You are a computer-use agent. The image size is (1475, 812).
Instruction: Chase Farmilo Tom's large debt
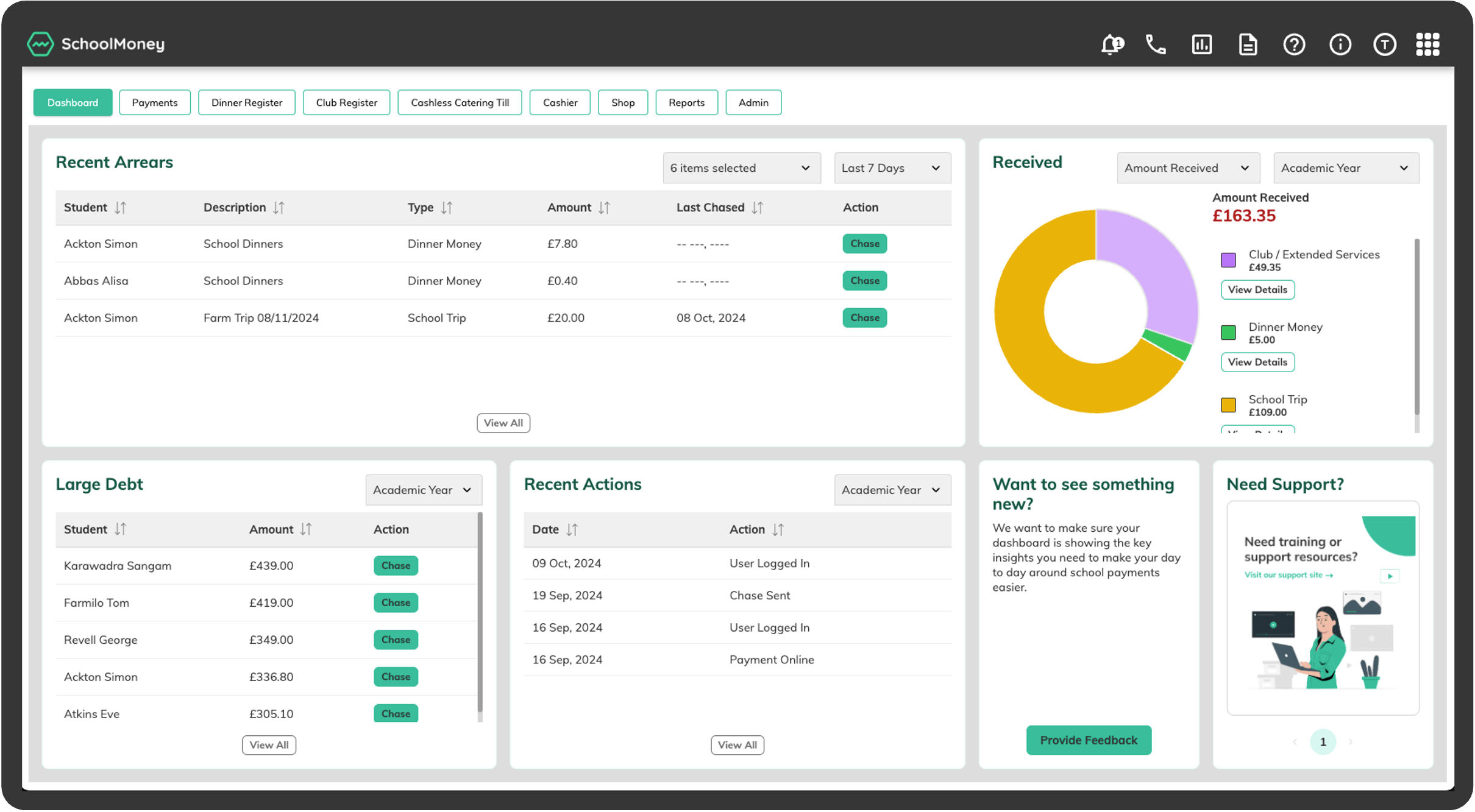tap(396, 602)
